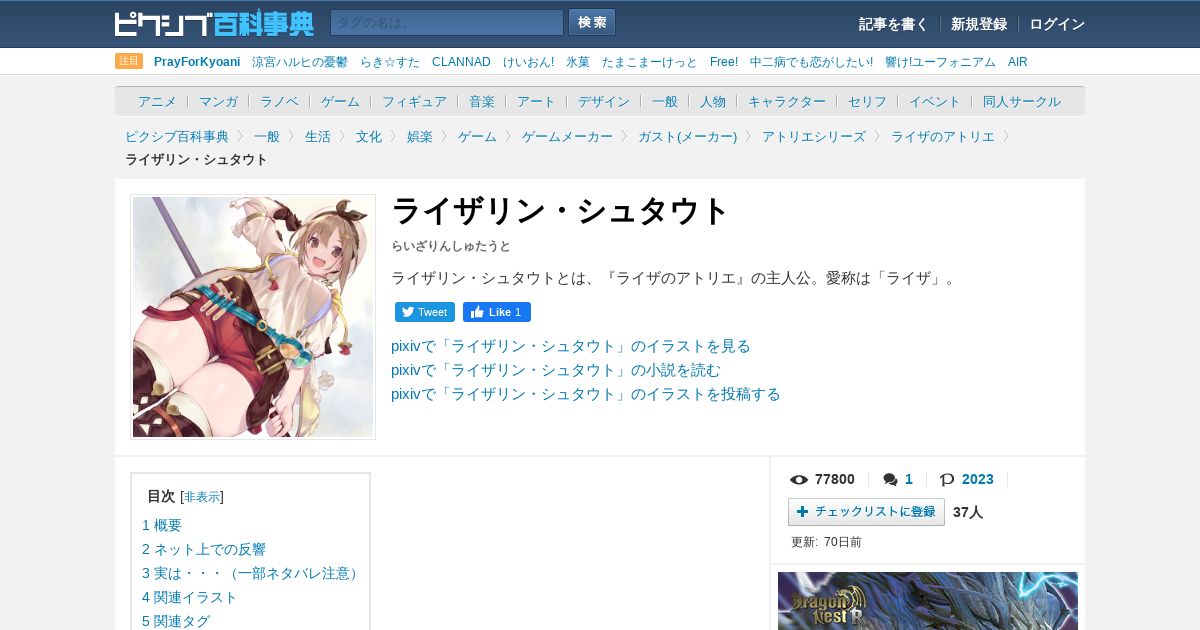Click the 注目 highlight badge
The width and height of the screenshot is (1200, 630).
[x=129, y=61]
